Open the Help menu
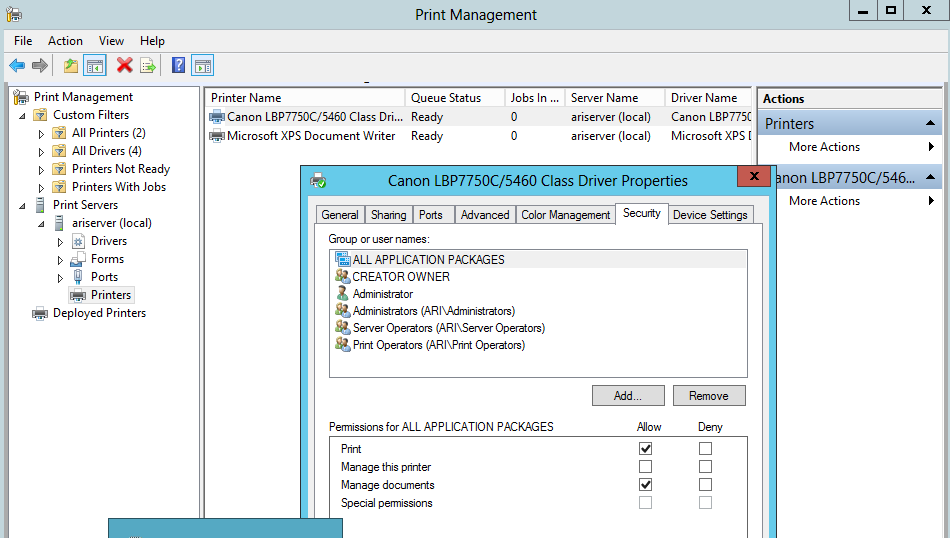Screen dimensions: 950x538 pyautogui.click(x=152, y=41)
